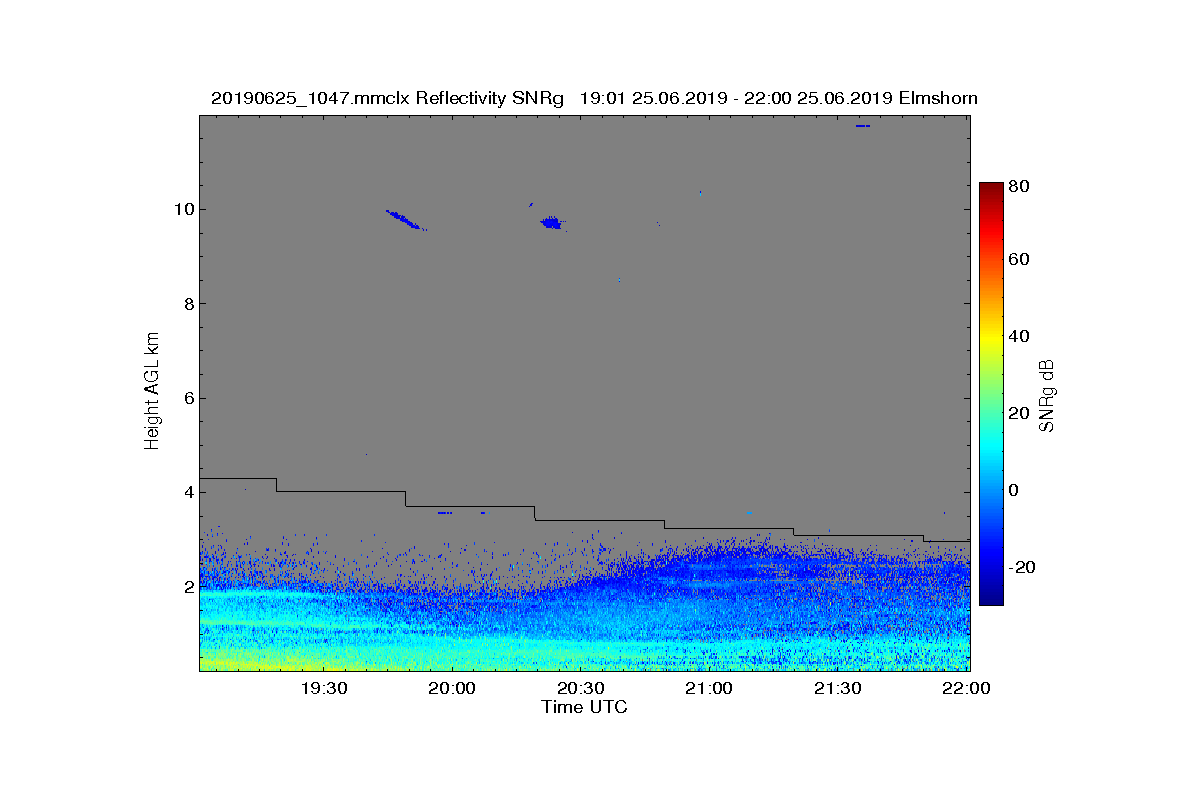Click the plot title text at top
The image size is (1200, 800).
594,98
